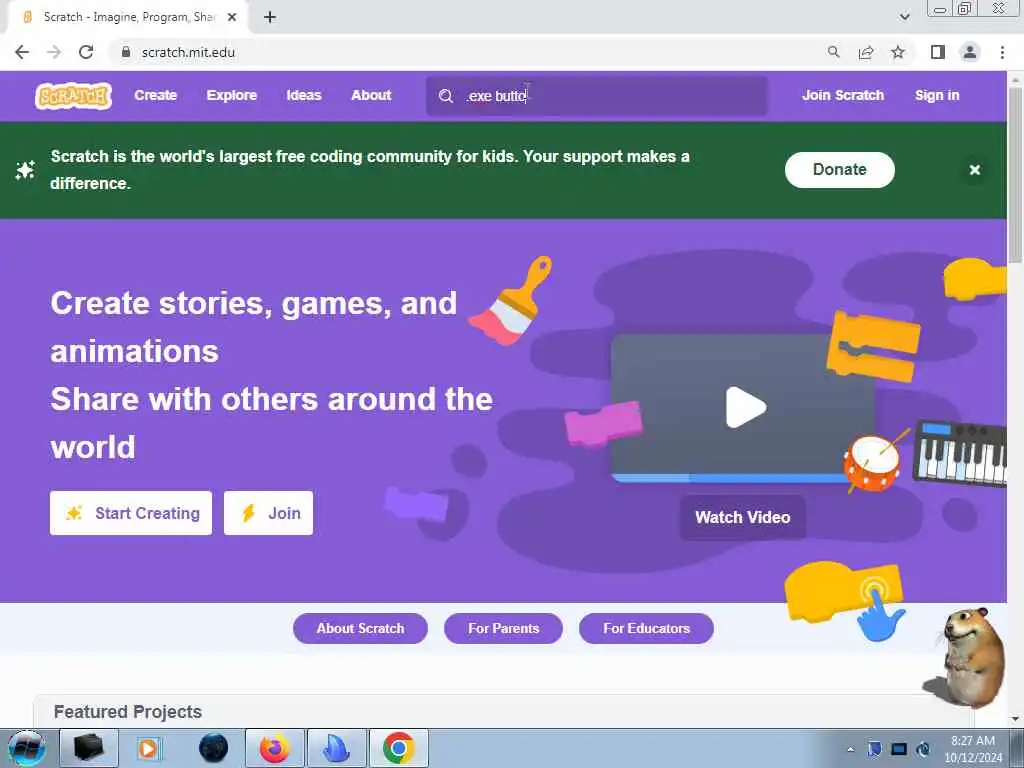Open the Chrome three-dot menu
This screenshot has height=768, width=1024.
pyautogui.click(x=1002, y=52)
